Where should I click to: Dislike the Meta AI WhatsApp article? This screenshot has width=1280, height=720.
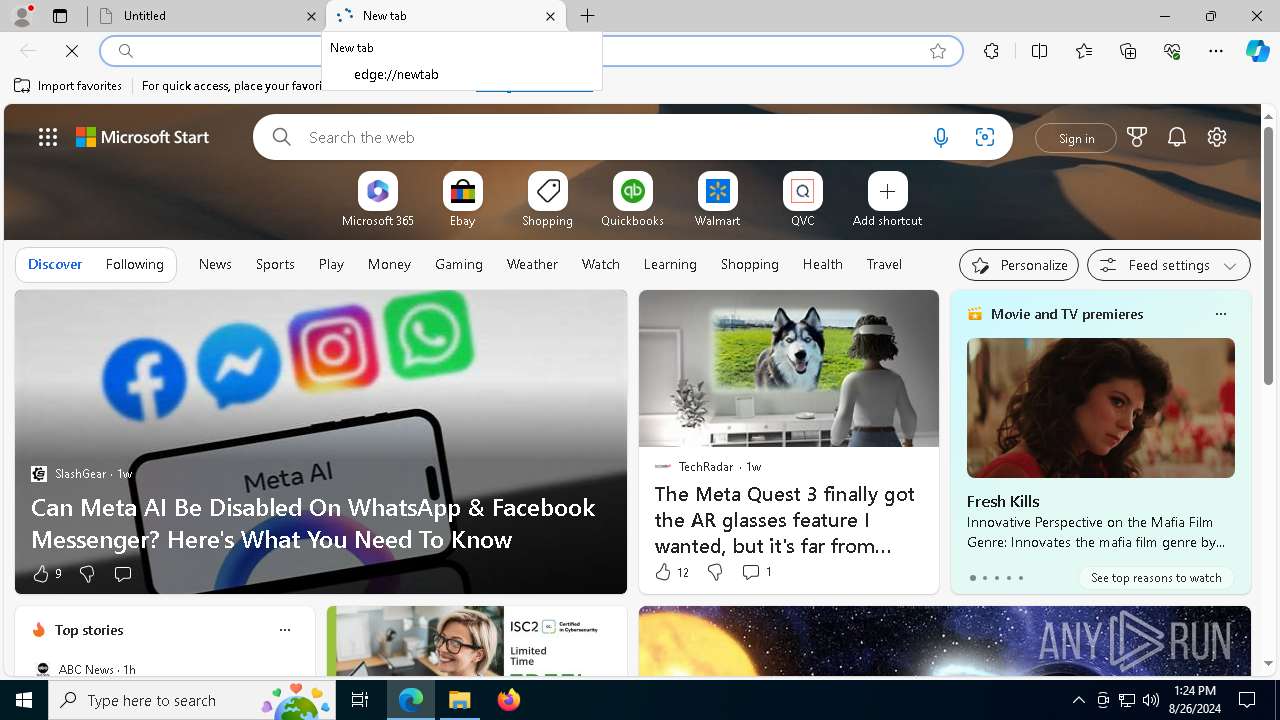click(87, 574)
